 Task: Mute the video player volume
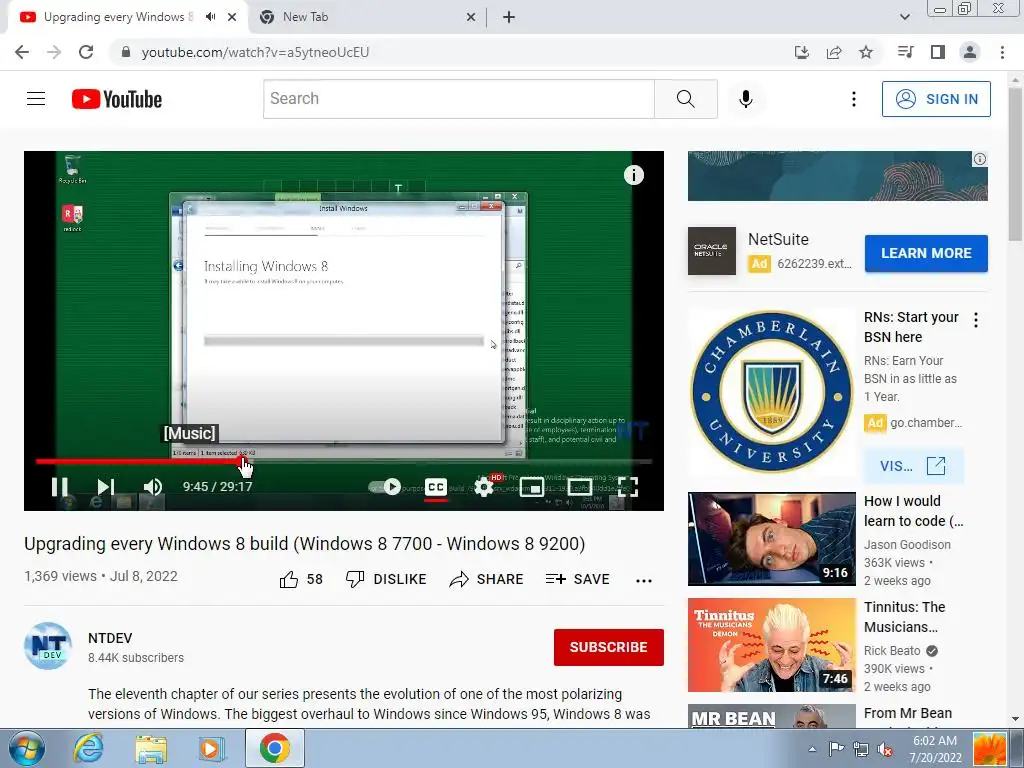[153, 487]
